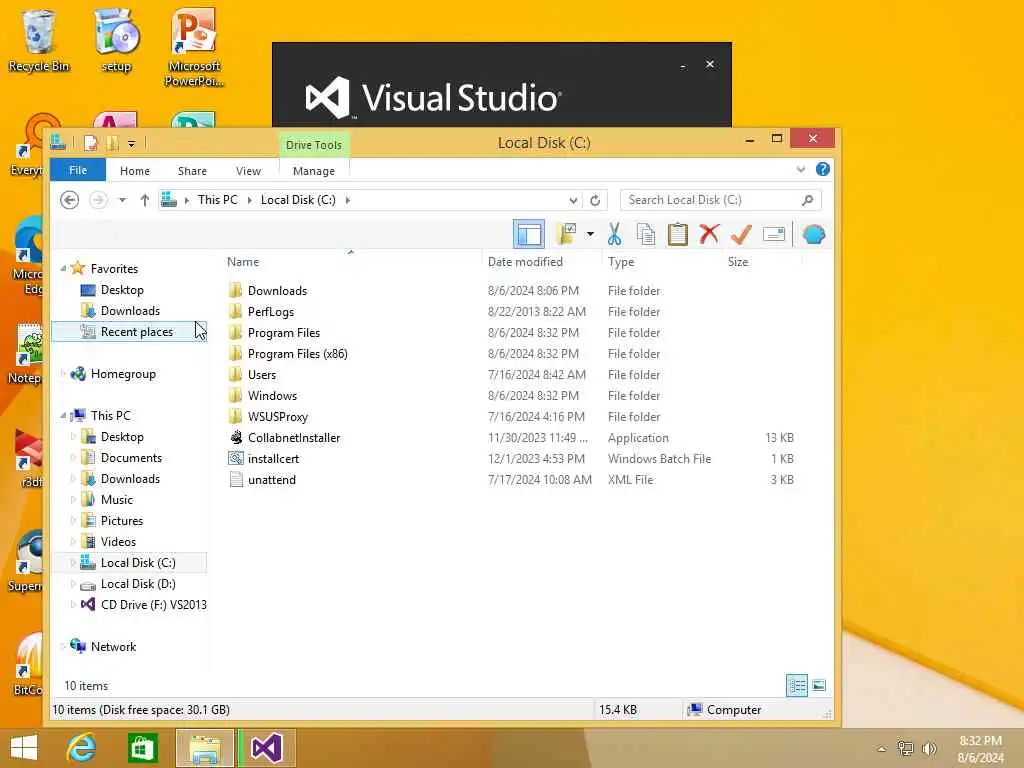Screen dimensions: 1024x768
Task: Click the Cut scissors icon
Action: point(614,234)
